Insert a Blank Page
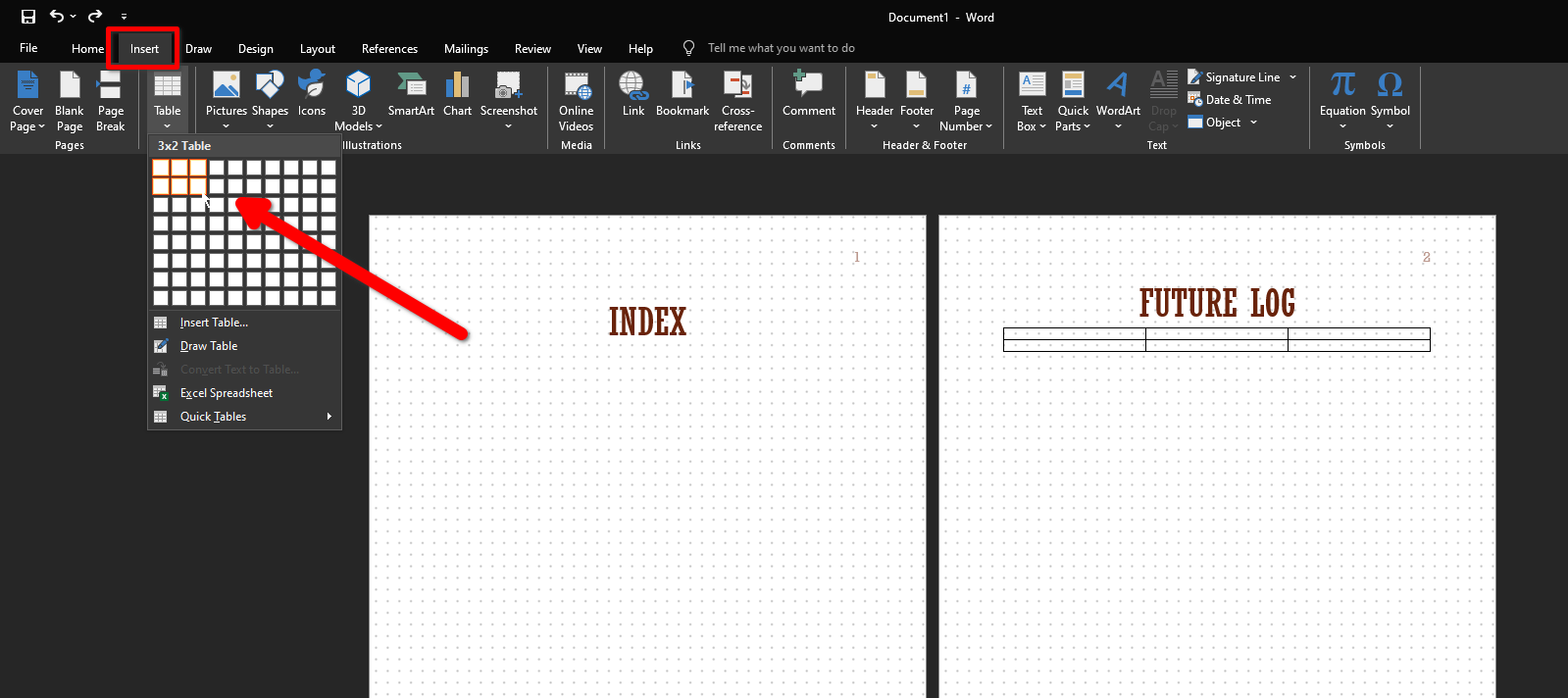The width and height of the screenshot is (1568, 698). (70, 101)
